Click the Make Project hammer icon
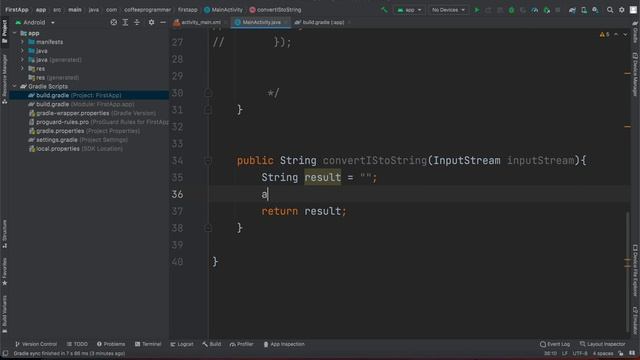The image size is (640, 360). click(384, 10)
